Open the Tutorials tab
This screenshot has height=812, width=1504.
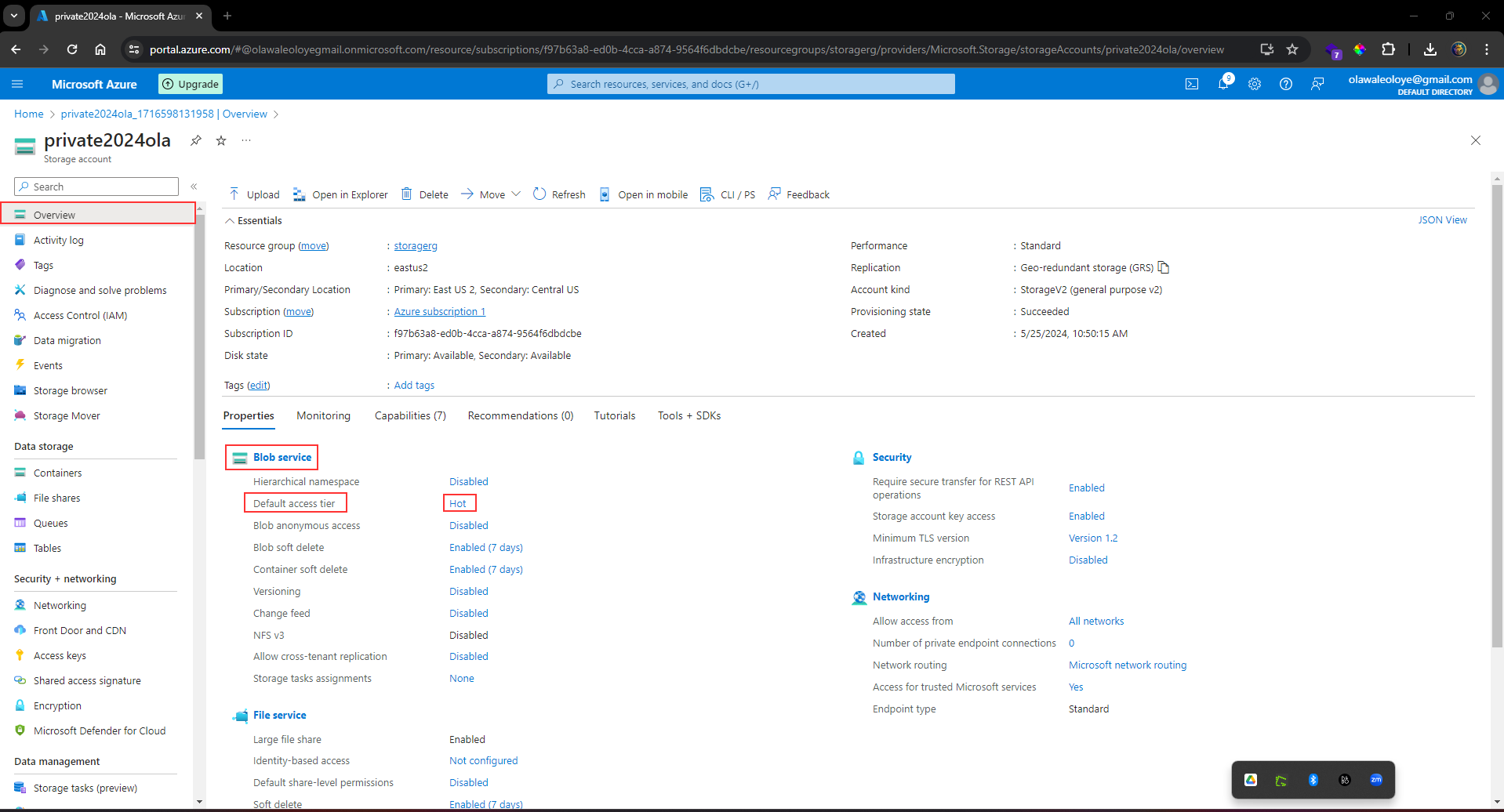[x=615, y=416]
